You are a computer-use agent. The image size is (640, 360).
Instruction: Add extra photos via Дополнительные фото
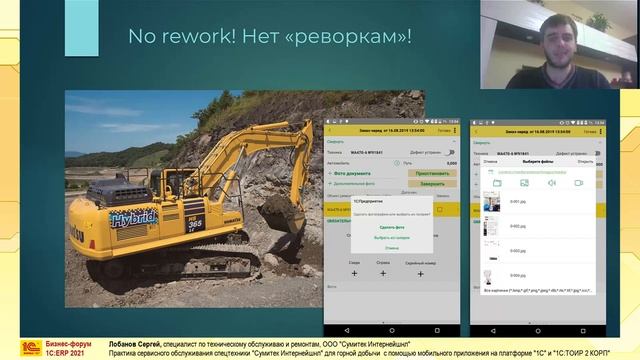351,184
